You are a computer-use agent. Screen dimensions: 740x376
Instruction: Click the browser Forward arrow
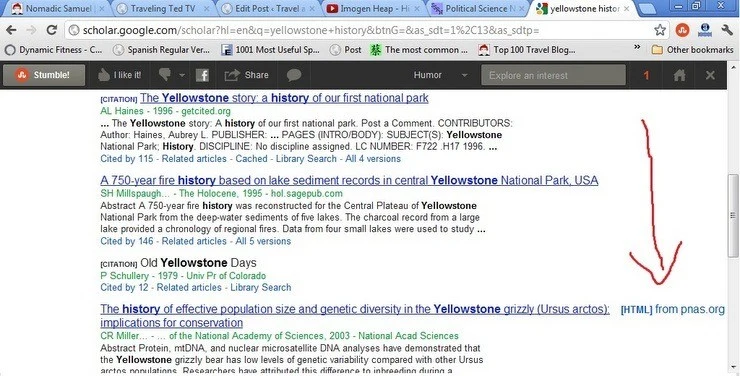[31, 30]
